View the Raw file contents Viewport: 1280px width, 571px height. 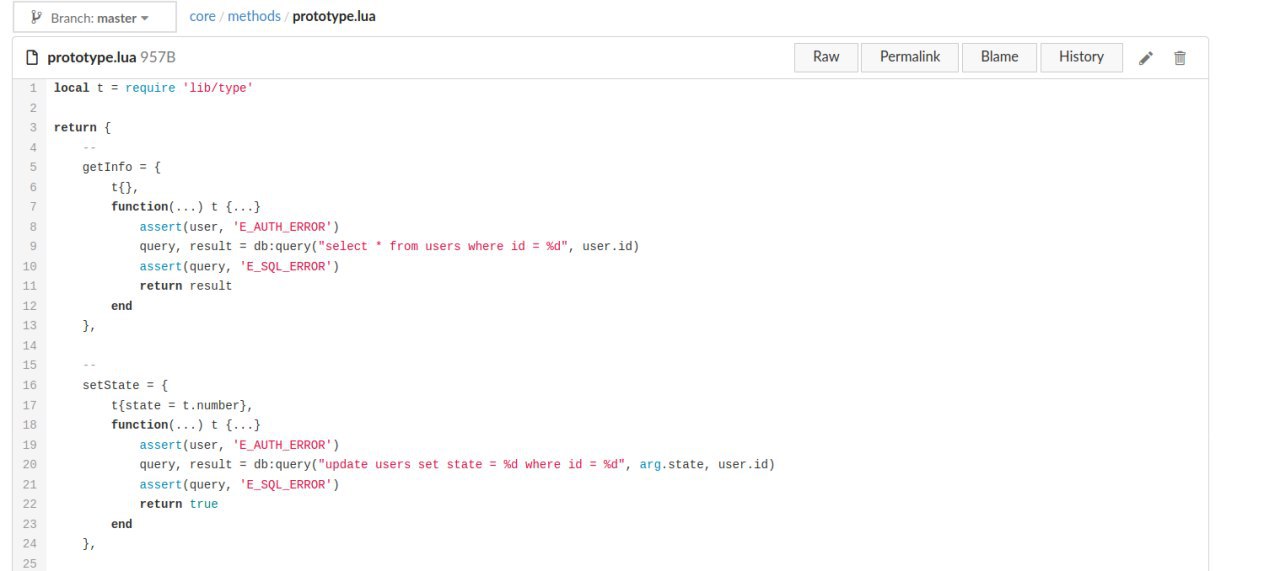(x=826, y=57)
